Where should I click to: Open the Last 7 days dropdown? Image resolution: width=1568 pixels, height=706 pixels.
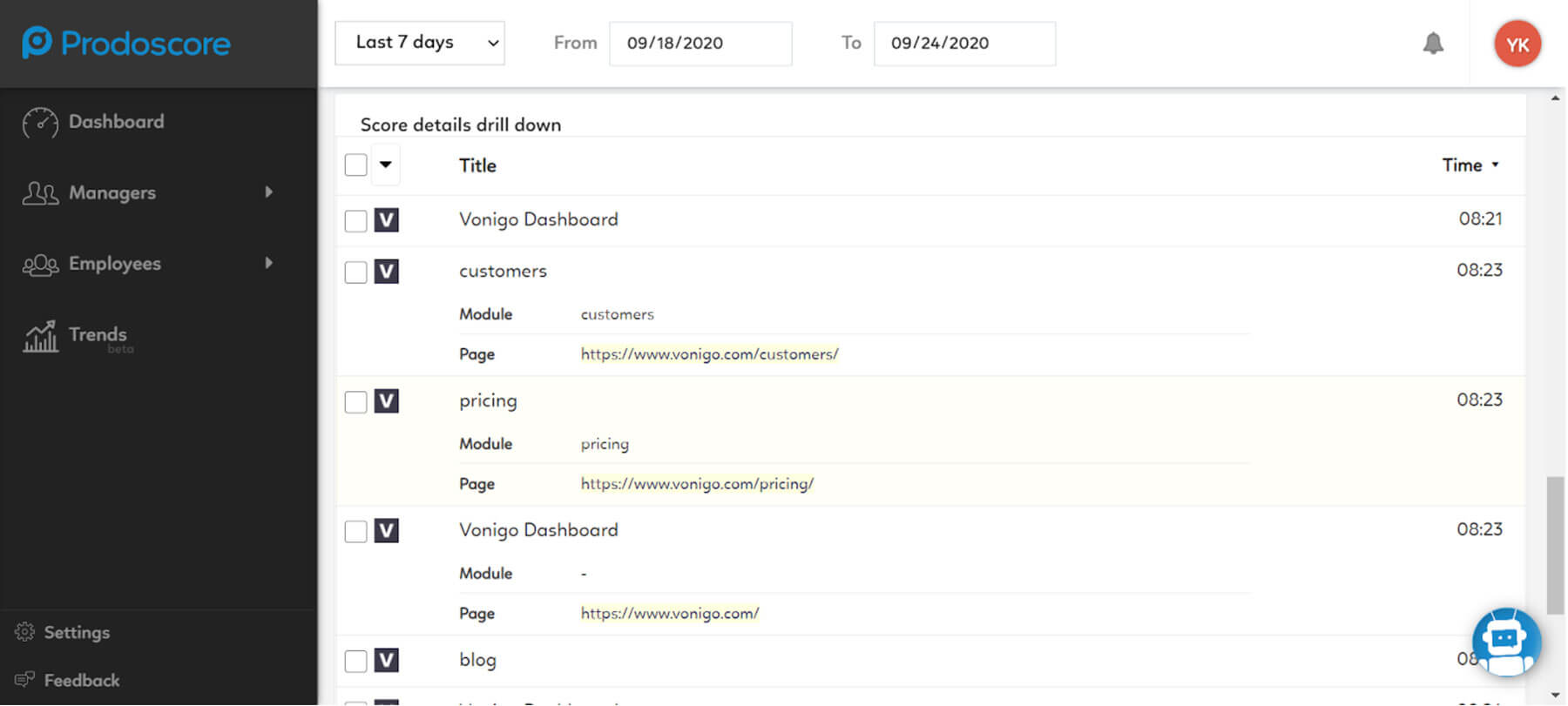(x=420, y=43)
